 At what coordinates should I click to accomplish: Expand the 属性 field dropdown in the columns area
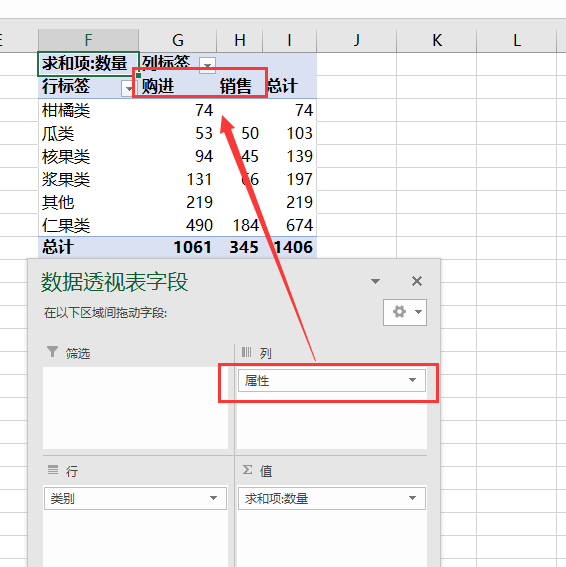[x=412, y=380]
